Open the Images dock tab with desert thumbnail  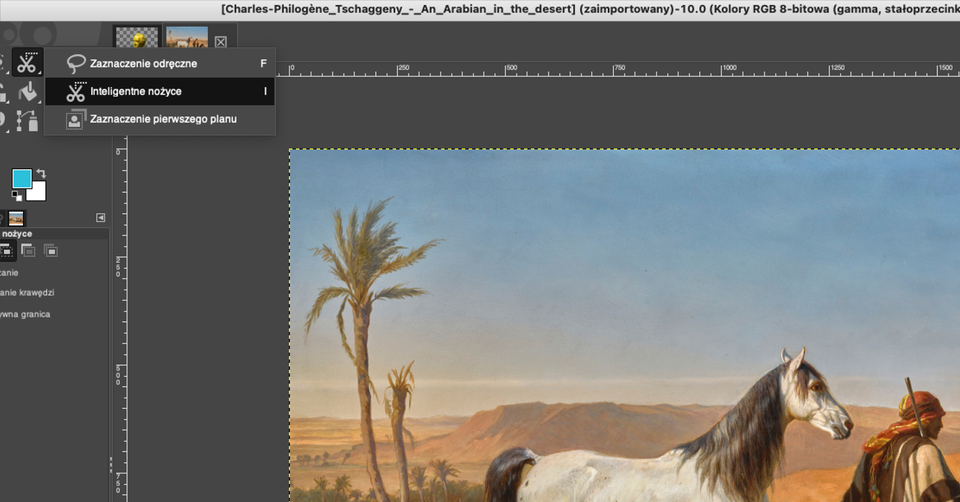click(x=17, y=218)
